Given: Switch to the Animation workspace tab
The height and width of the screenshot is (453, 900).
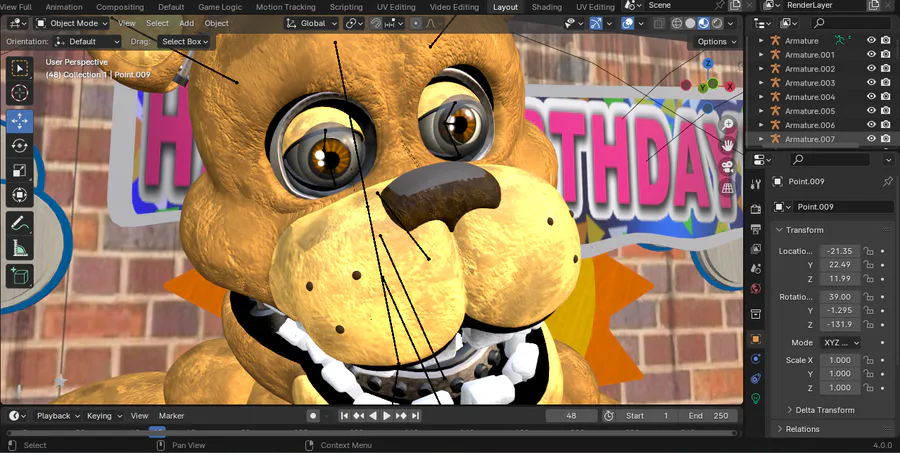Looking at the screenshot, I should click(x=64, y=7).
